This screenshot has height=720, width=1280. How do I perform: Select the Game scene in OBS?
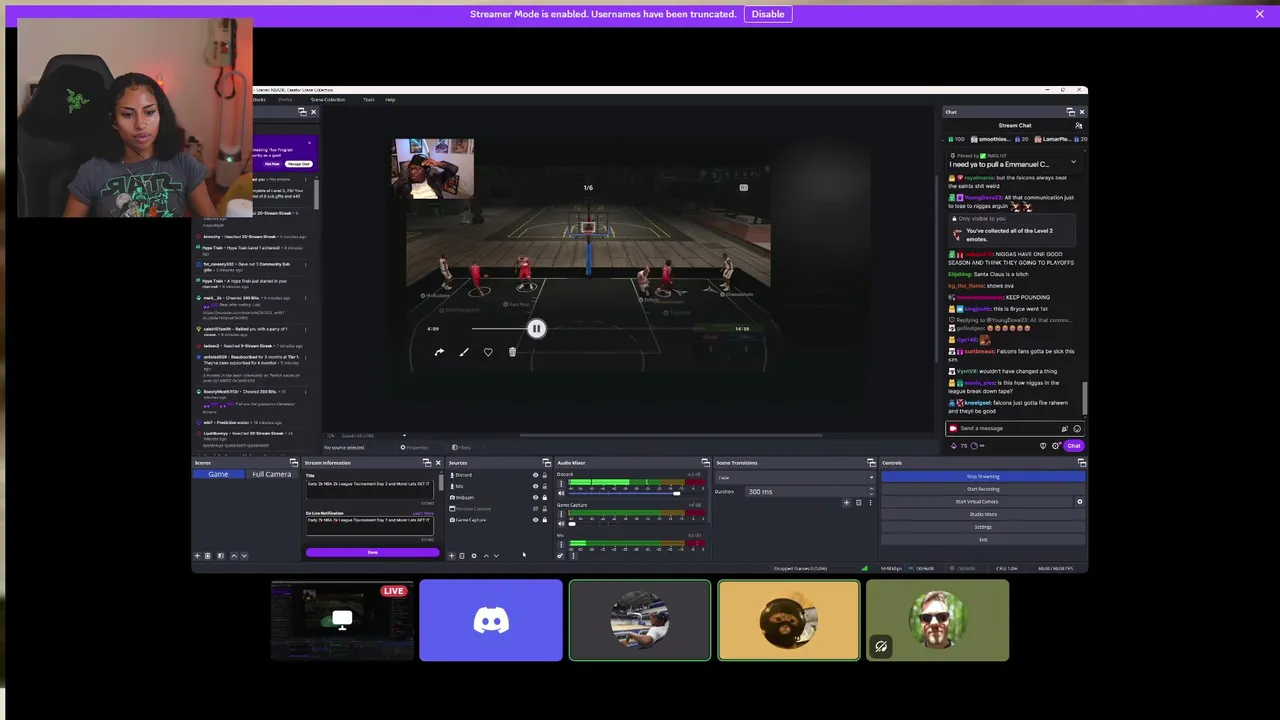(218, 474)
